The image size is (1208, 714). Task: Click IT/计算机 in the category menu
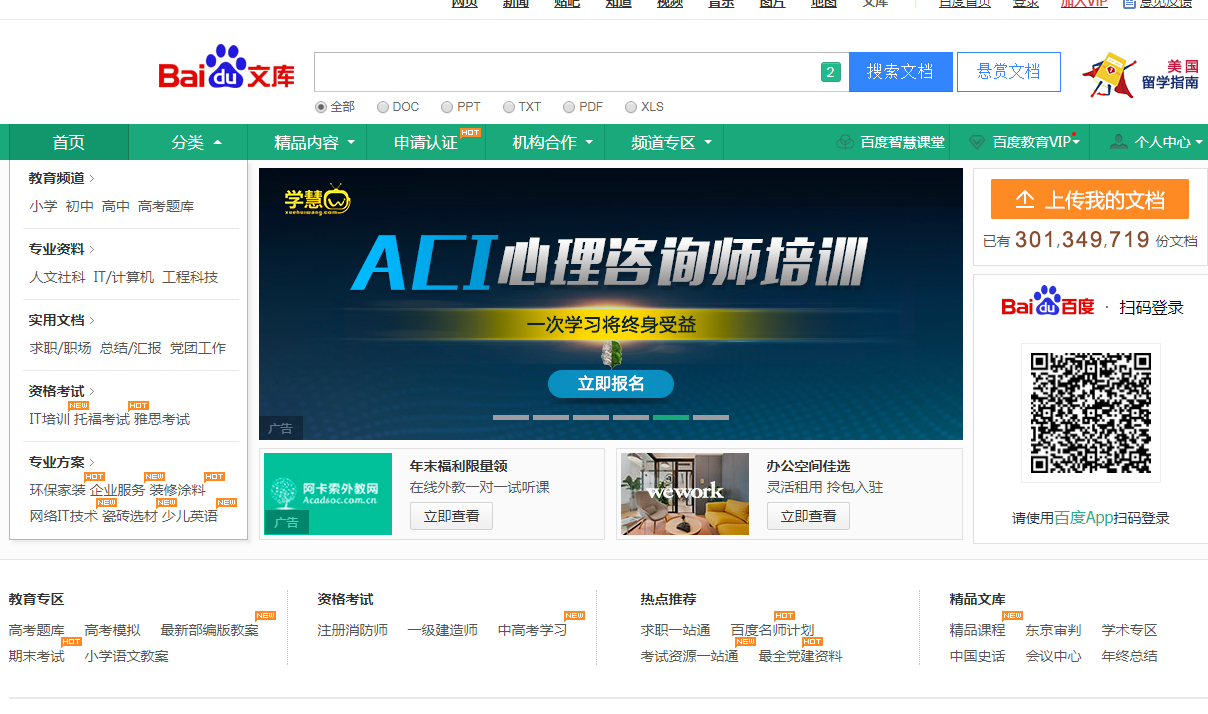(x=124, y=277)
